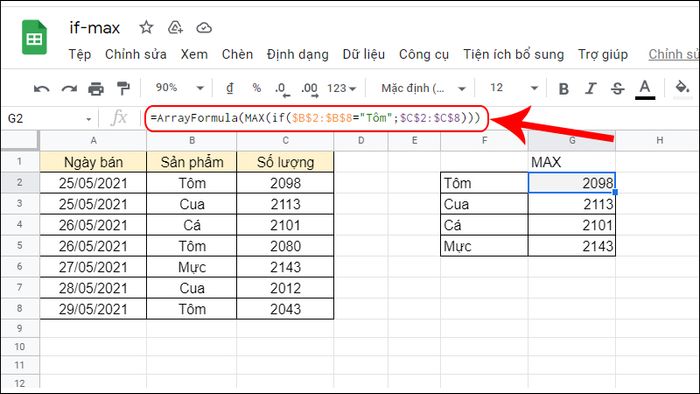Open the zoom 90% dropdown
This screenshot has width=700, height=394.
point(179,88)
